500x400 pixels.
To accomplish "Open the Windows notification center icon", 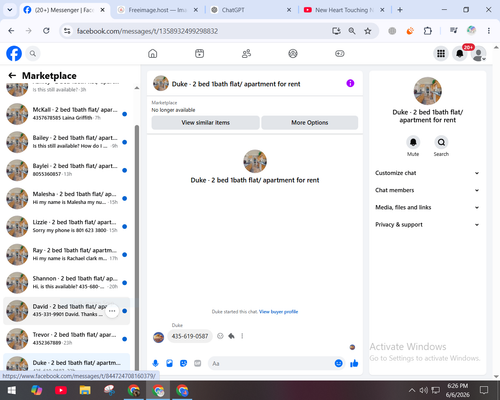I will pos(484,390).
